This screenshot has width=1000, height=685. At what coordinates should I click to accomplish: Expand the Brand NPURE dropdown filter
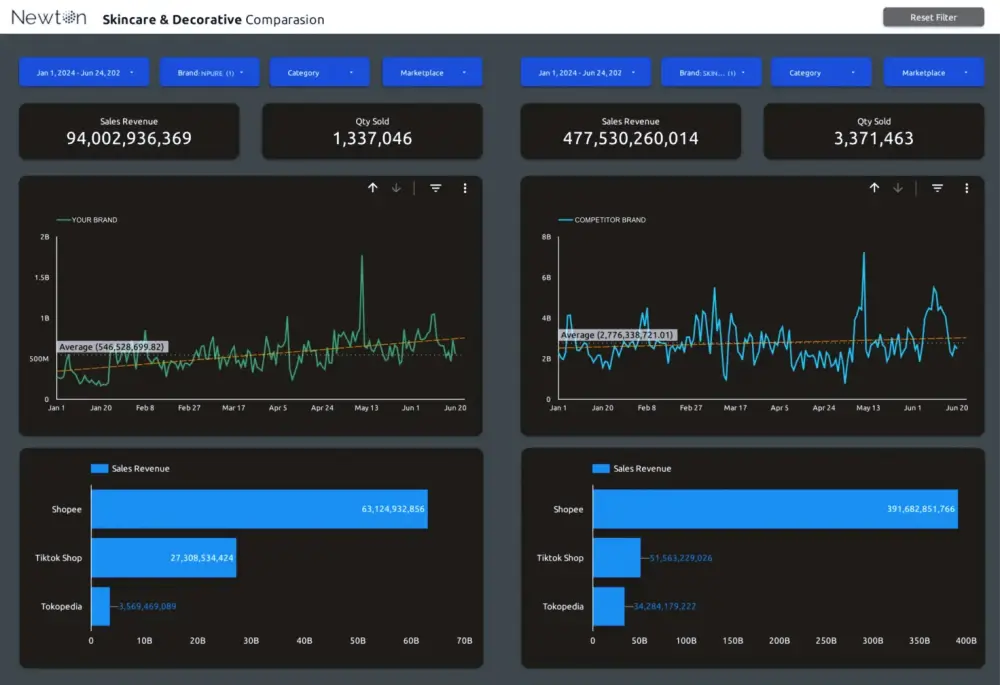[210, 72]
